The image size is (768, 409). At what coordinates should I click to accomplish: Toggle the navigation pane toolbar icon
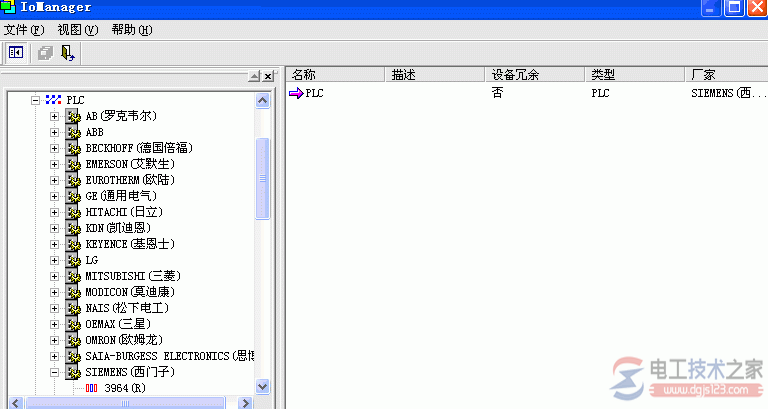pyautogui.click(x=16, y=52)
